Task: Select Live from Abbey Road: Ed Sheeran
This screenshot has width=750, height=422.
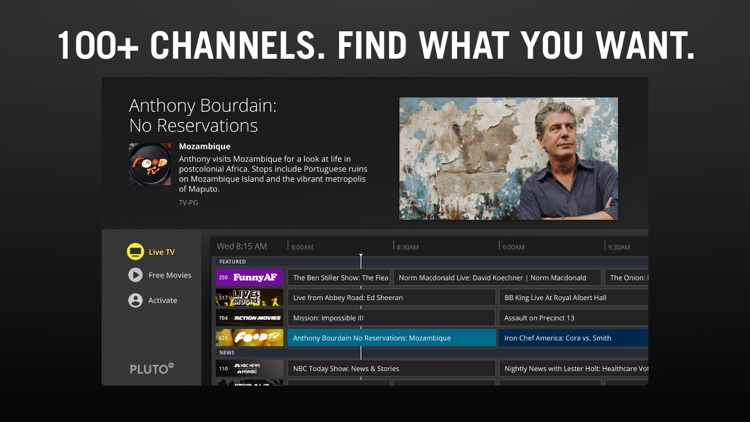Action: pyautogui.click(x=391, y=298)
